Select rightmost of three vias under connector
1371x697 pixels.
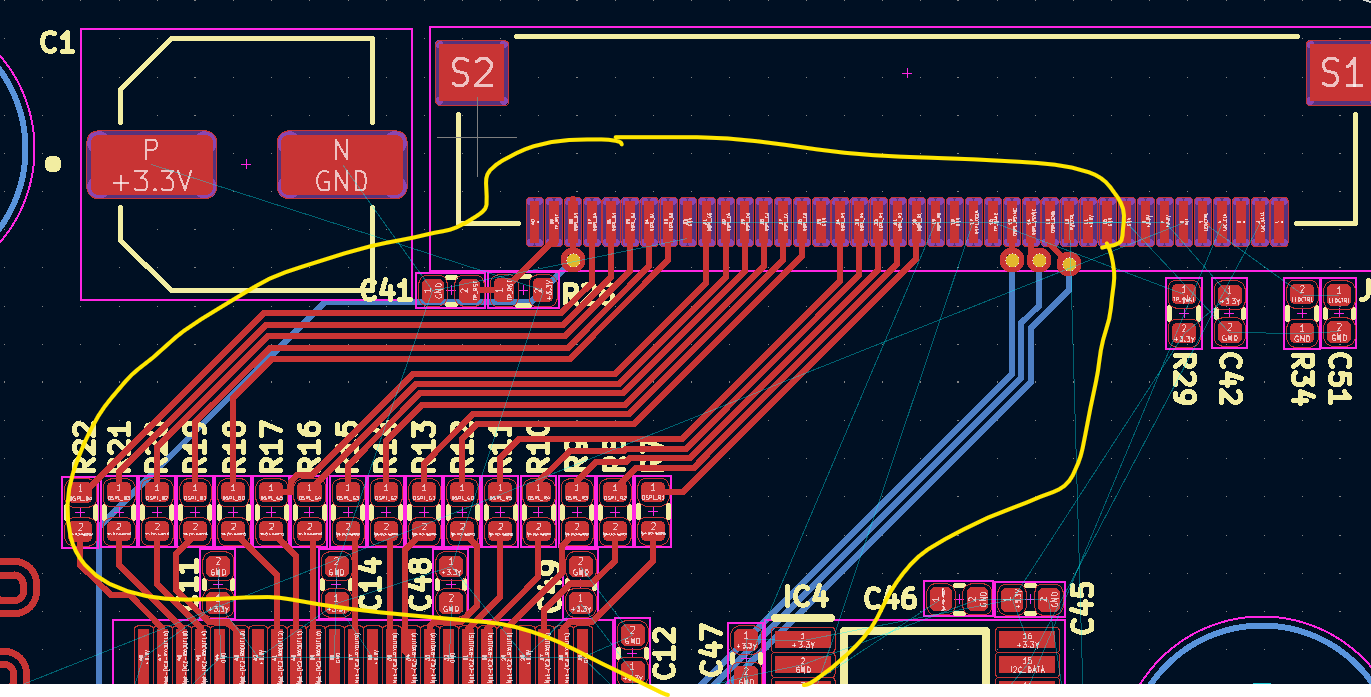[x=1068, y=264]
